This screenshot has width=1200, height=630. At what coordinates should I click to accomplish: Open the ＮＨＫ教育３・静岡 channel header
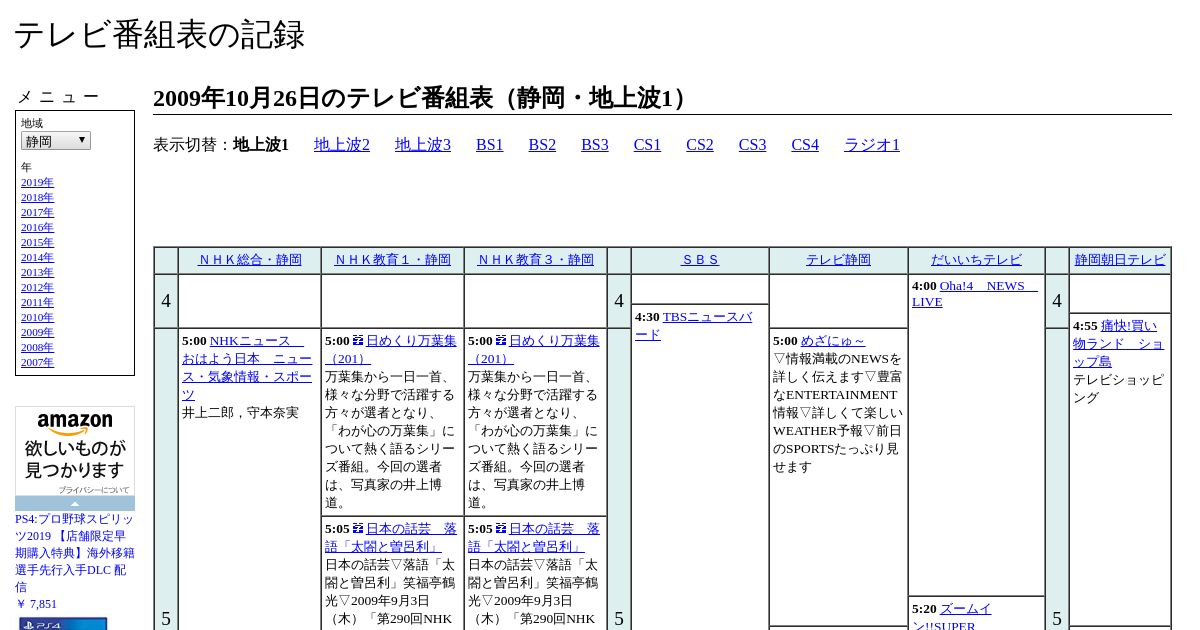click(x=536, y=260)
